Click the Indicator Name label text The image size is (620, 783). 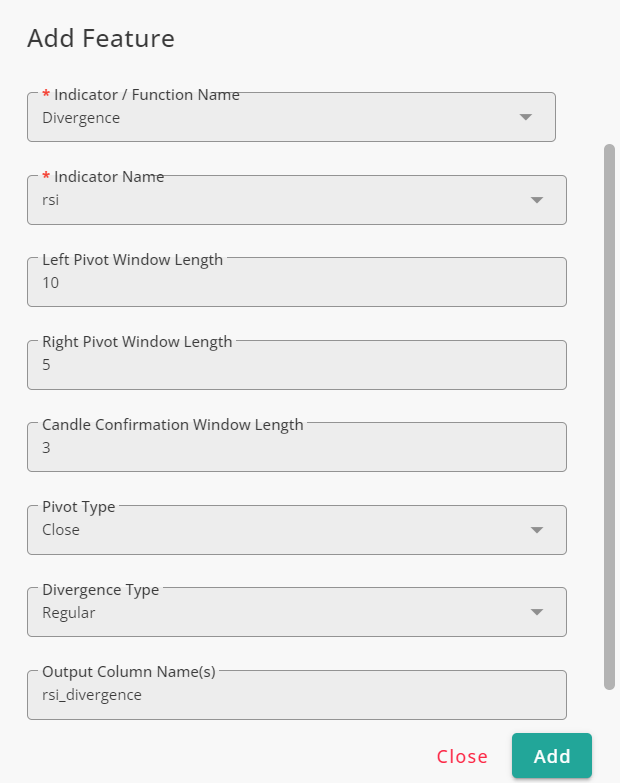(109, 177)
